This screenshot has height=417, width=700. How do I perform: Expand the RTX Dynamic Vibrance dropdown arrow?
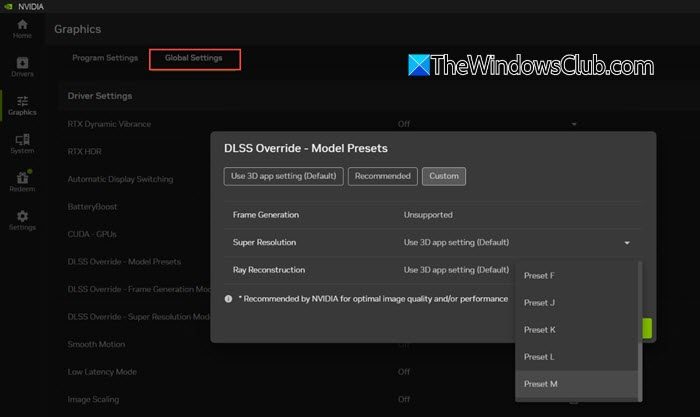coord(574,124)
